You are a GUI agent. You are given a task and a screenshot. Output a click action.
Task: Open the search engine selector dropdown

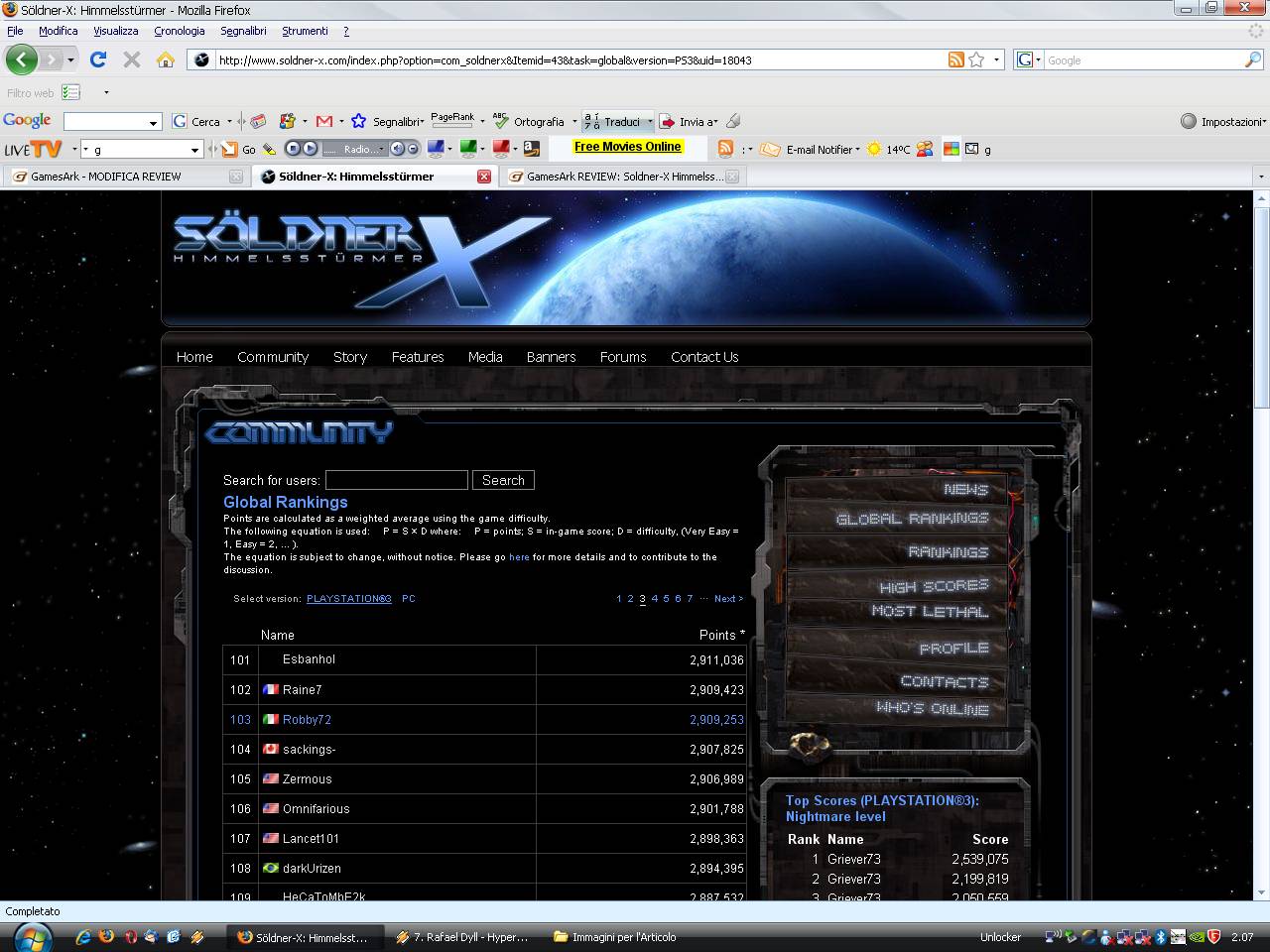click(x=1038, y=59)
